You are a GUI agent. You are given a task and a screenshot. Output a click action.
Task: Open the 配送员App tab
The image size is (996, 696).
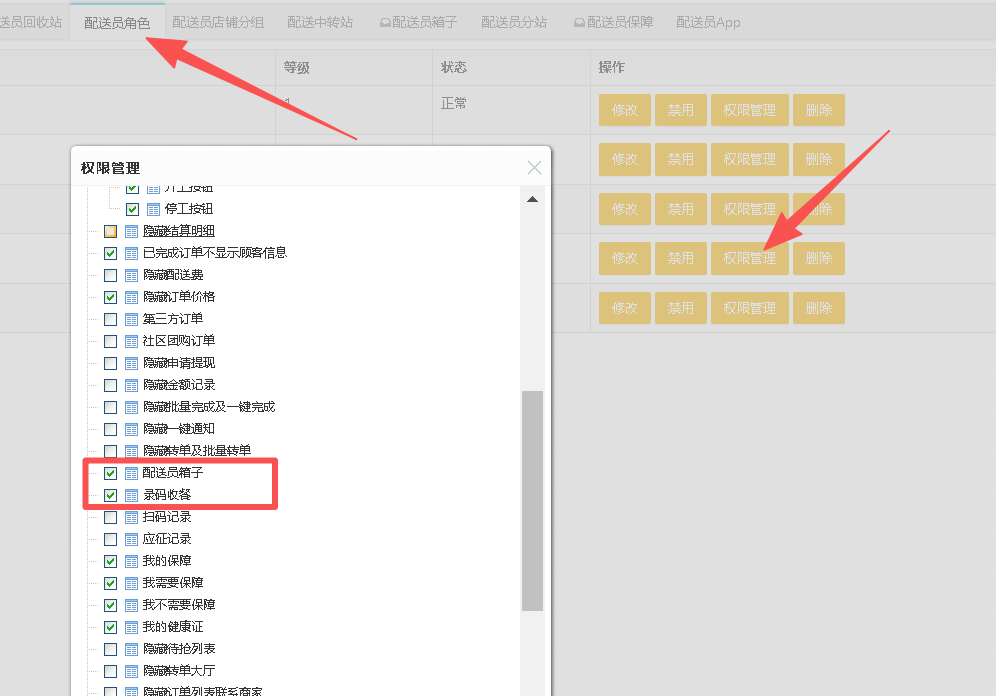[x=708, y=22]
